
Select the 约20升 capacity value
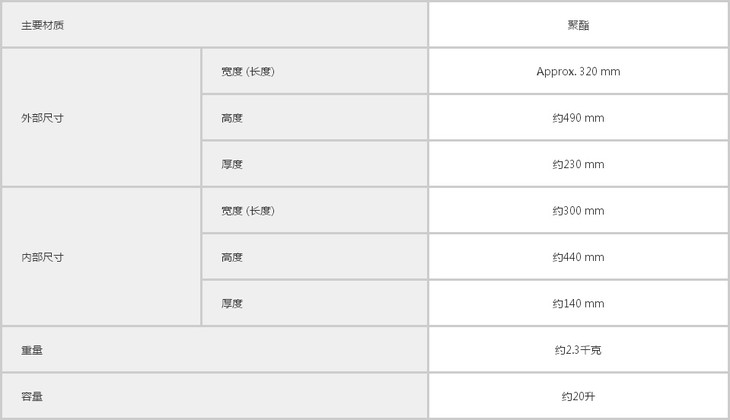[578, 396]
